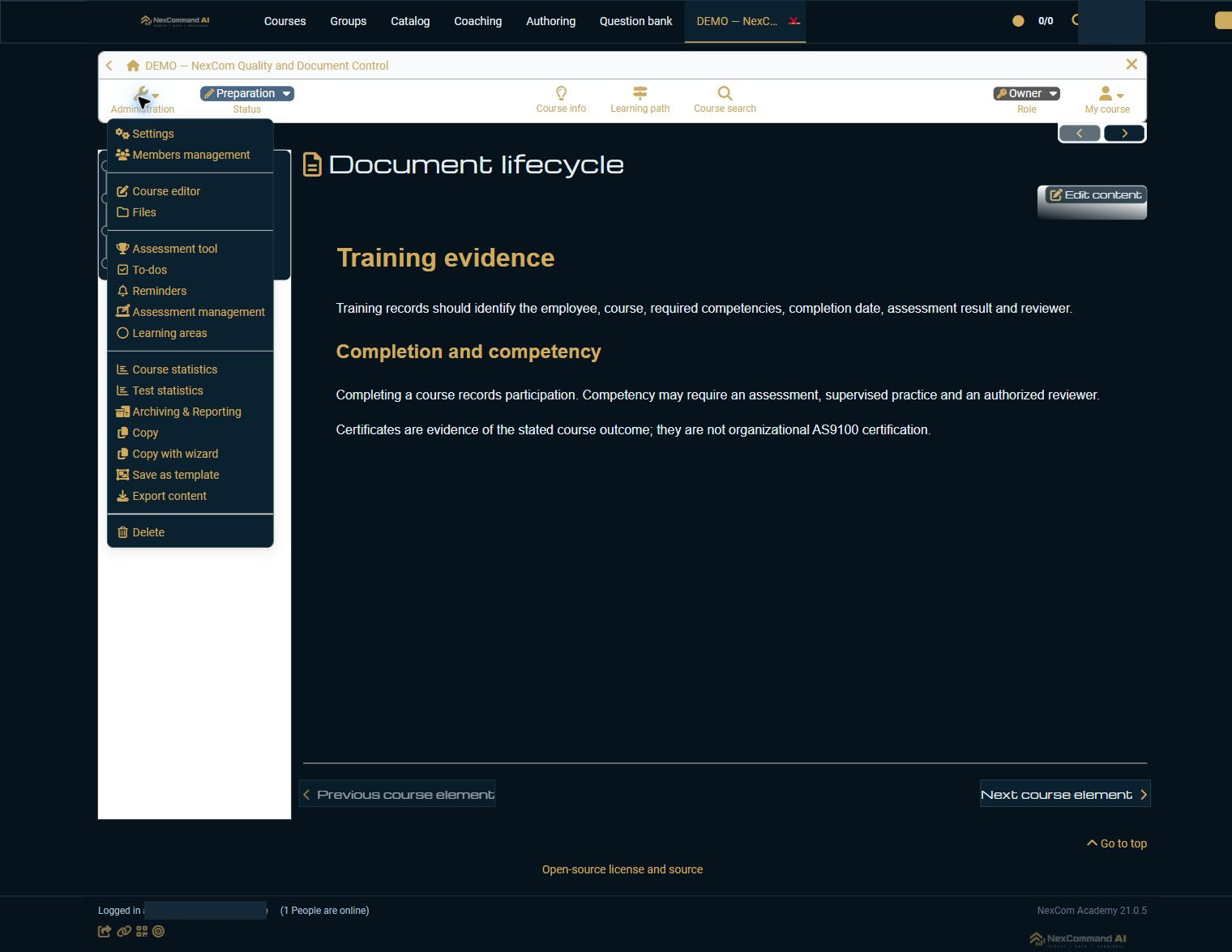
Task: Click the Go to top link
Action: click(x=1117, y=843)
